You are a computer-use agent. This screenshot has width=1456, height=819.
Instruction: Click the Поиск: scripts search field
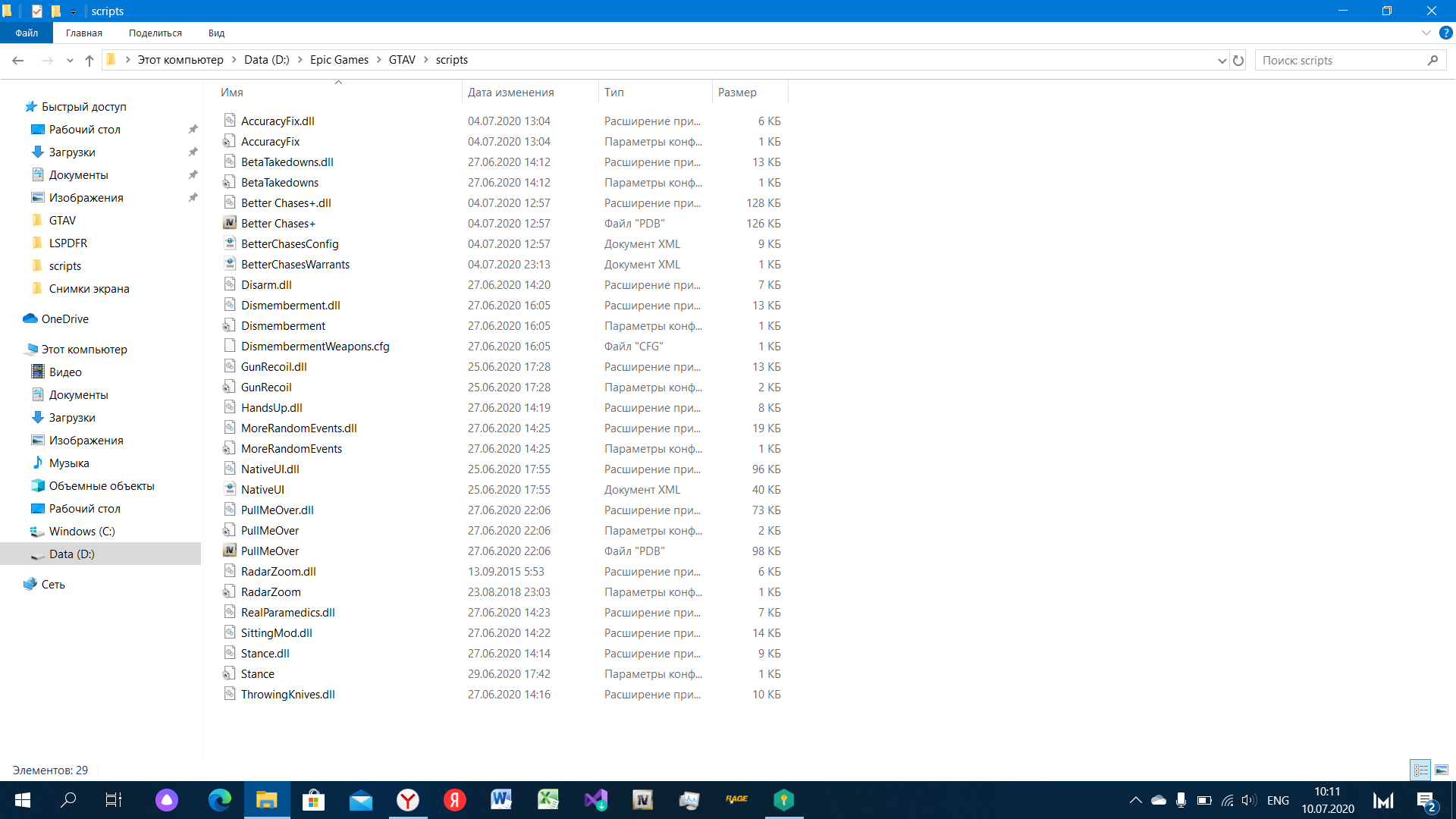tap(1342, 60)
